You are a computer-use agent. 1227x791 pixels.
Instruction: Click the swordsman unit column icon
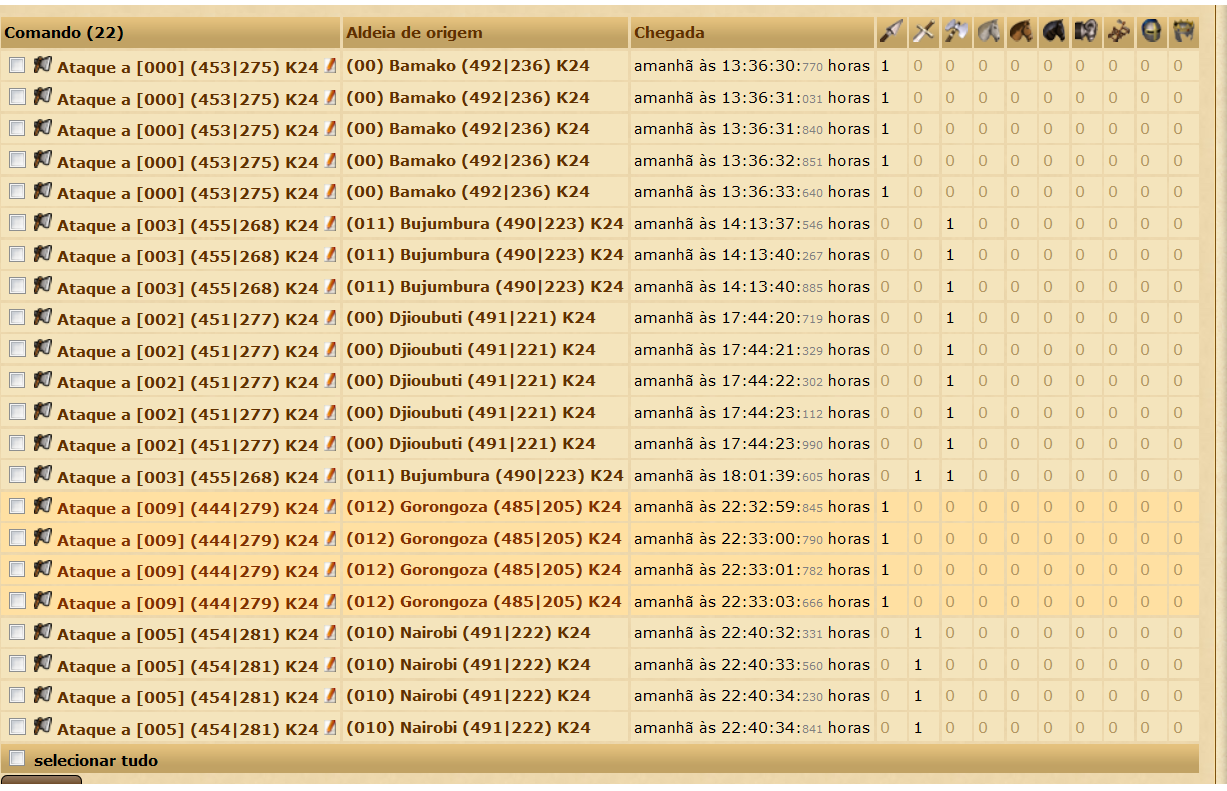(x=923, y=32)
